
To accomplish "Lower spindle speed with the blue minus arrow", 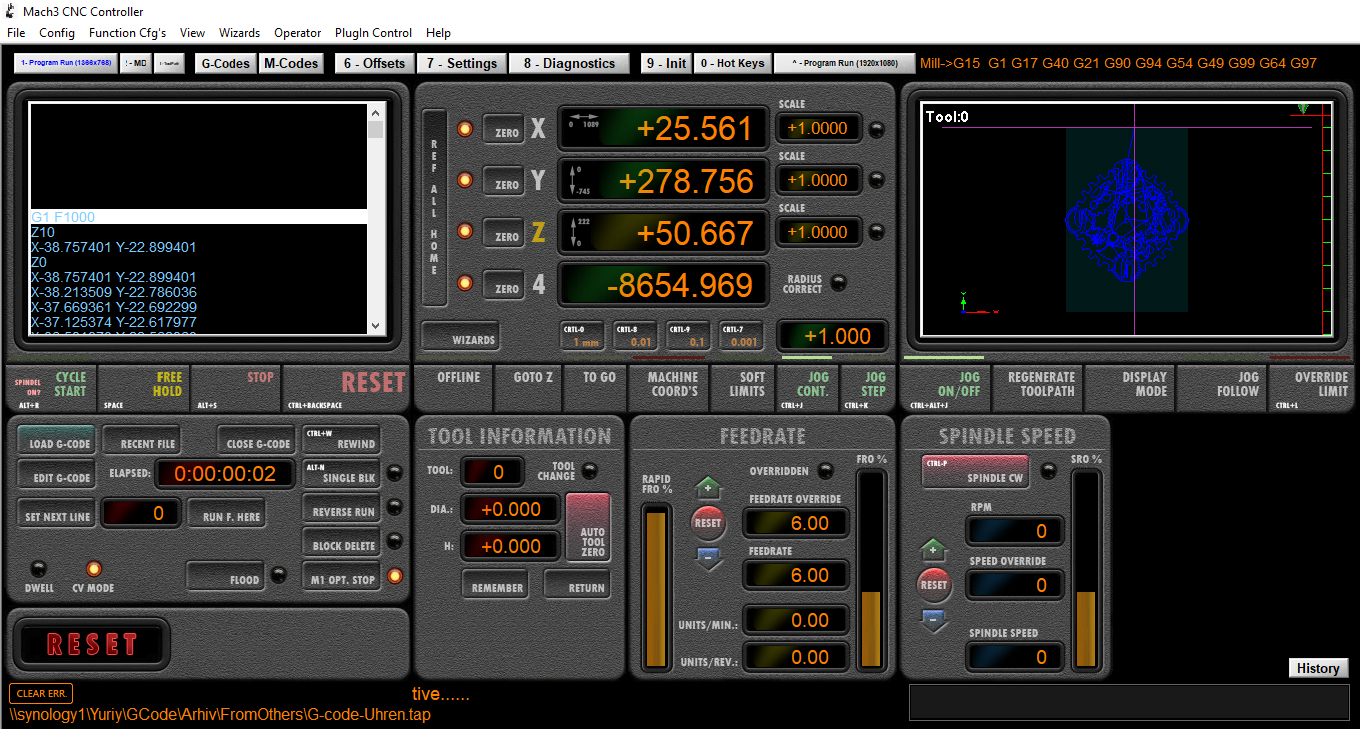I will tap(933, 621).
